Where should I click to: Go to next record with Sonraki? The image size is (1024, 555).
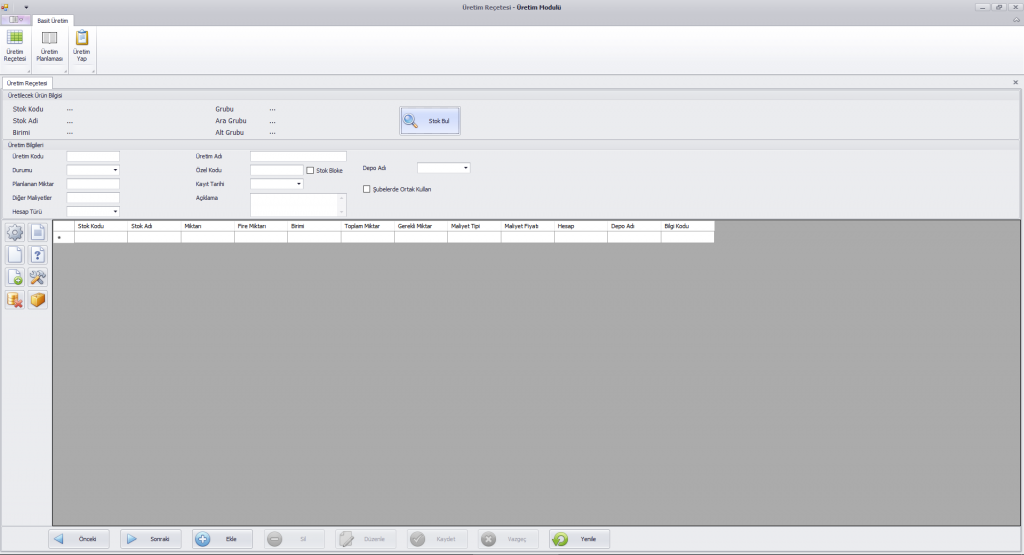tap(151, 539)
